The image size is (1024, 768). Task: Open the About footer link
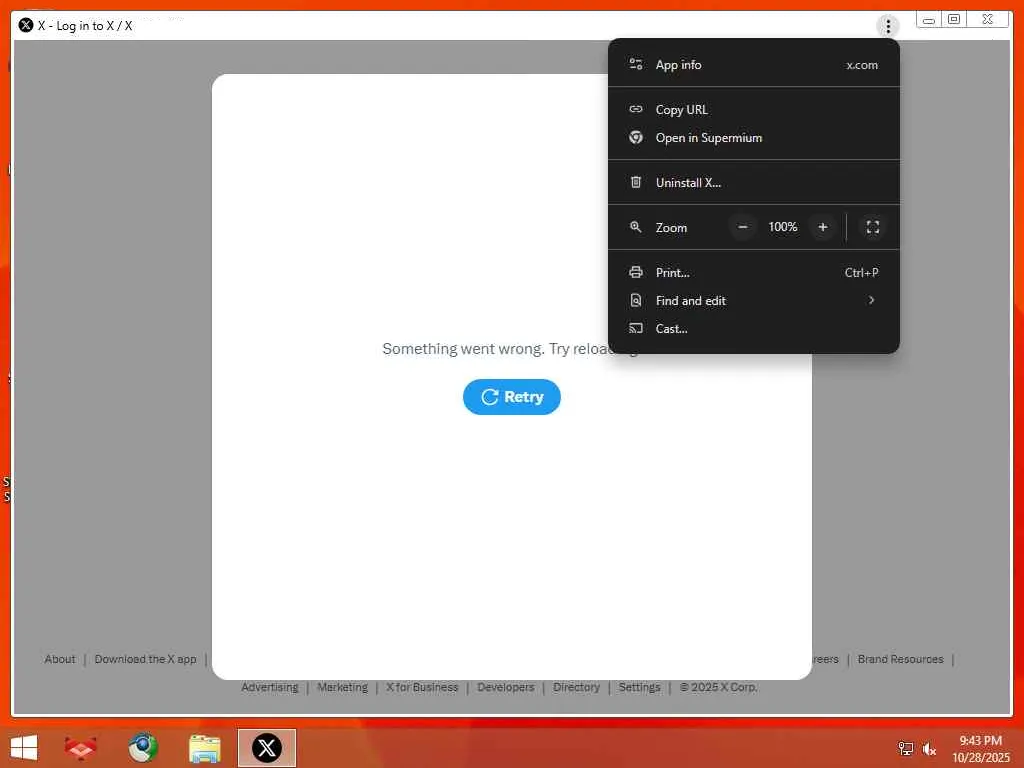[x=59, y=660]
